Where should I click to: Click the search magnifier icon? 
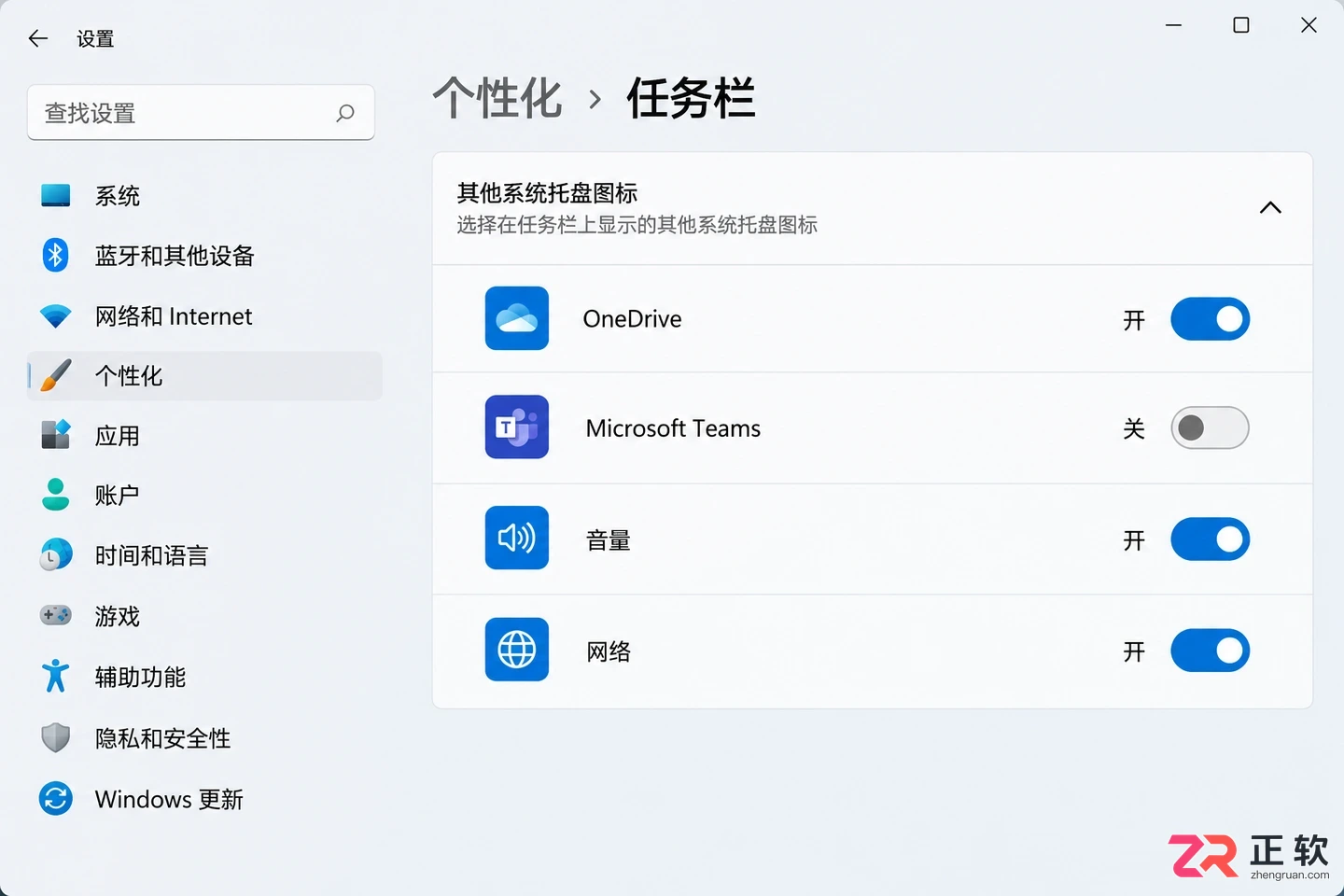point(345,113)
